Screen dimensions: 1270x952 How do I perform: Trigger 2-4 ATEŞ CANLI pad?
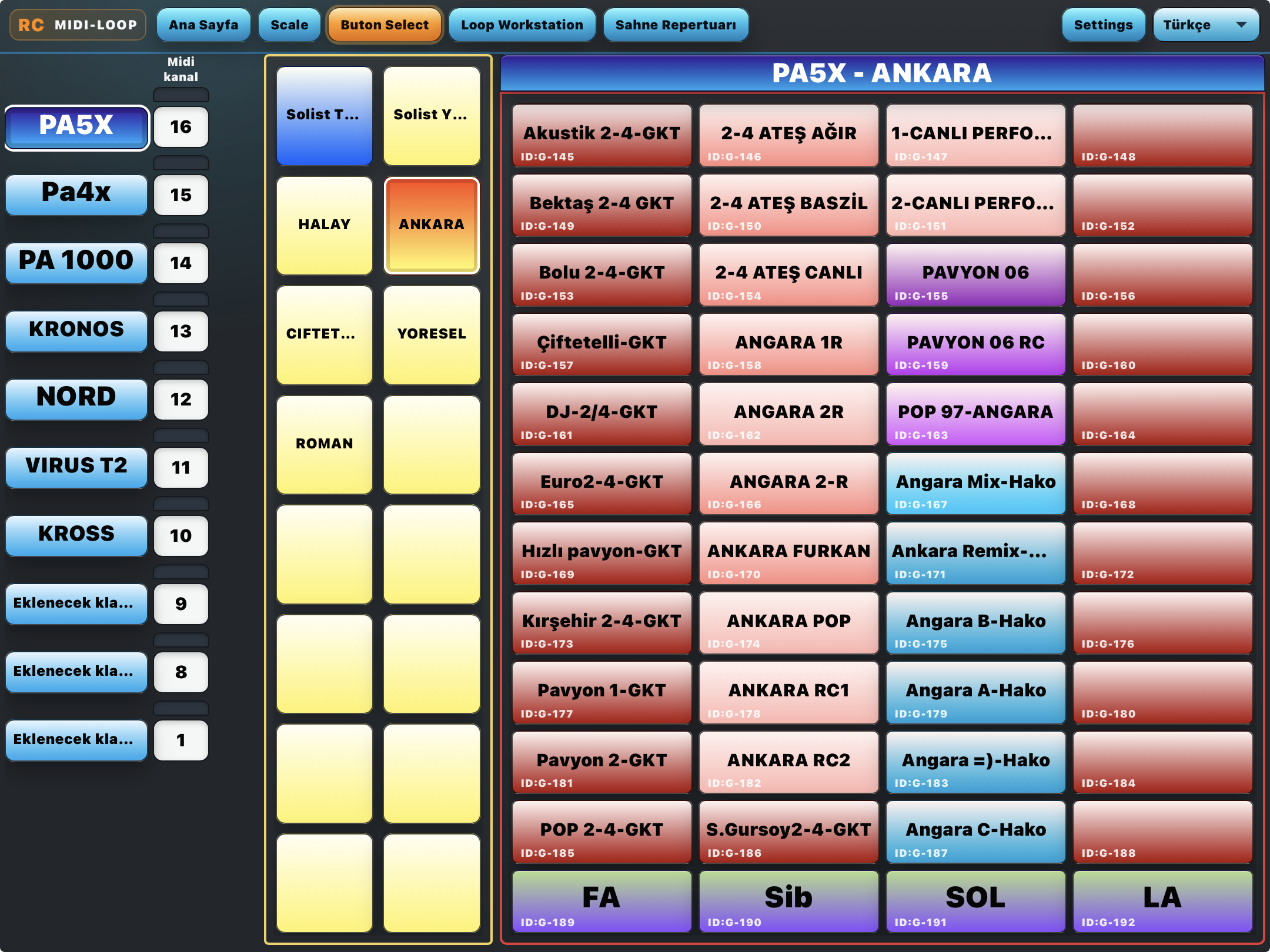tap(788, 275)
